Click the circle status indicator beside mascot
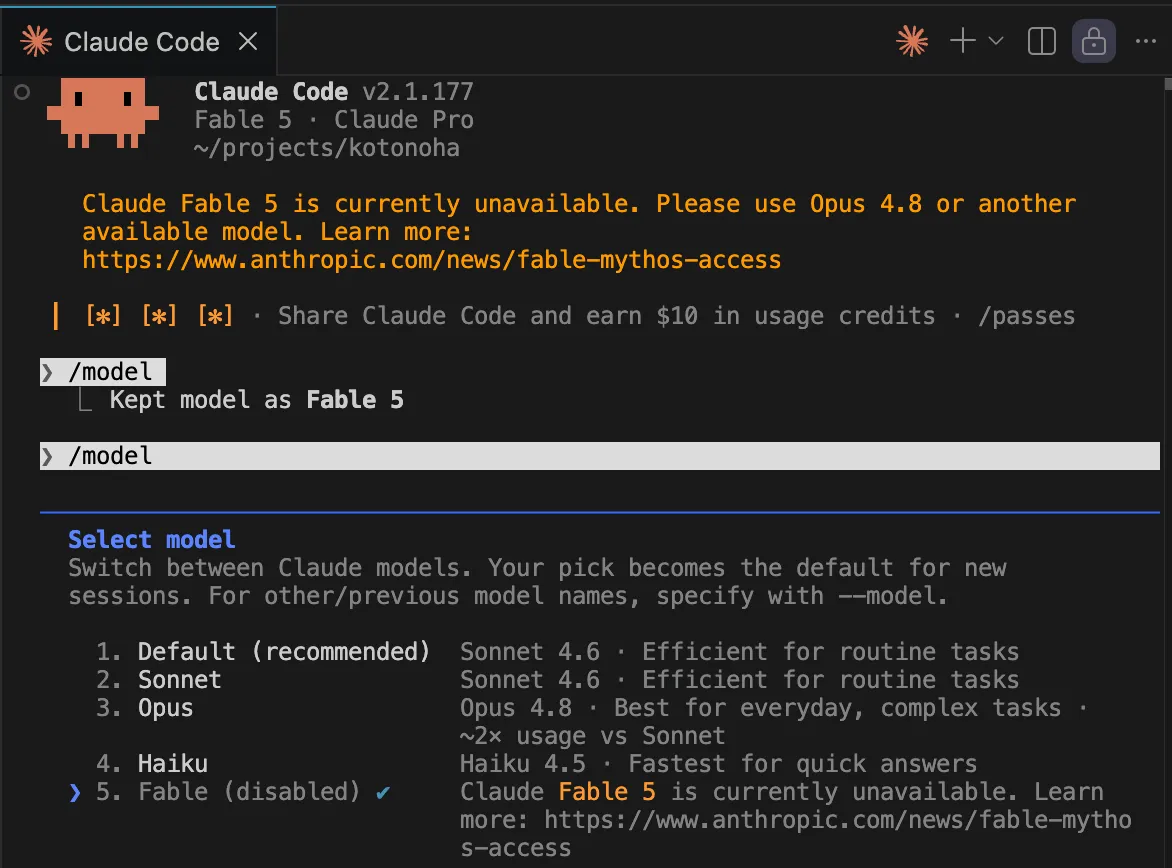This screenshot has width=1172, height=868. (x=22, y=92)
